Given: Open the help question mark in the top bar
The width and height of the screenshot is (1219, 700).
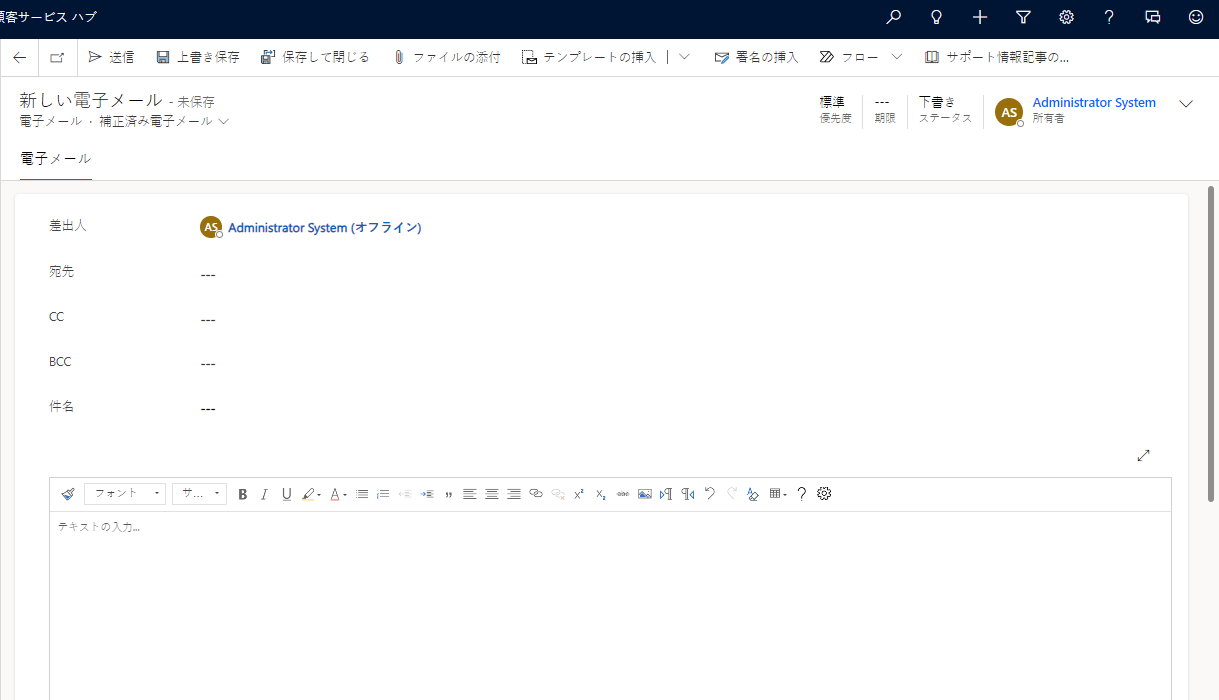Looking at the screenshot, I should pos(1109,17).
